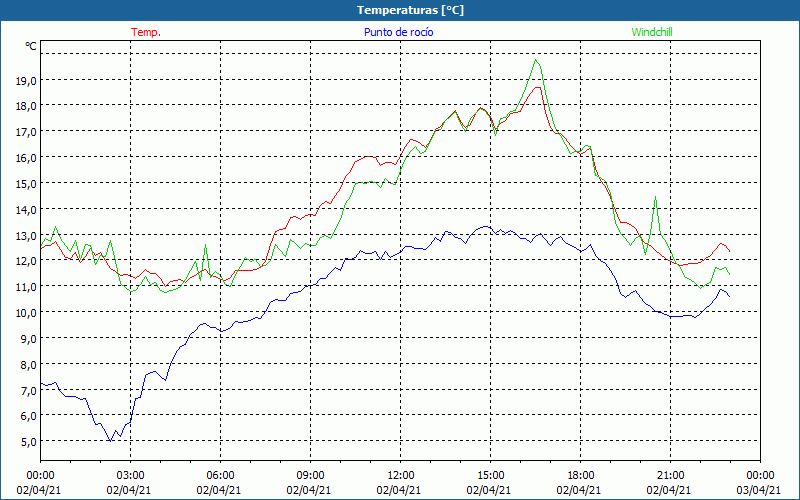800x500 pixels.
Task: Click the blue Punto de rocío legend label
Action: (398, 32)
